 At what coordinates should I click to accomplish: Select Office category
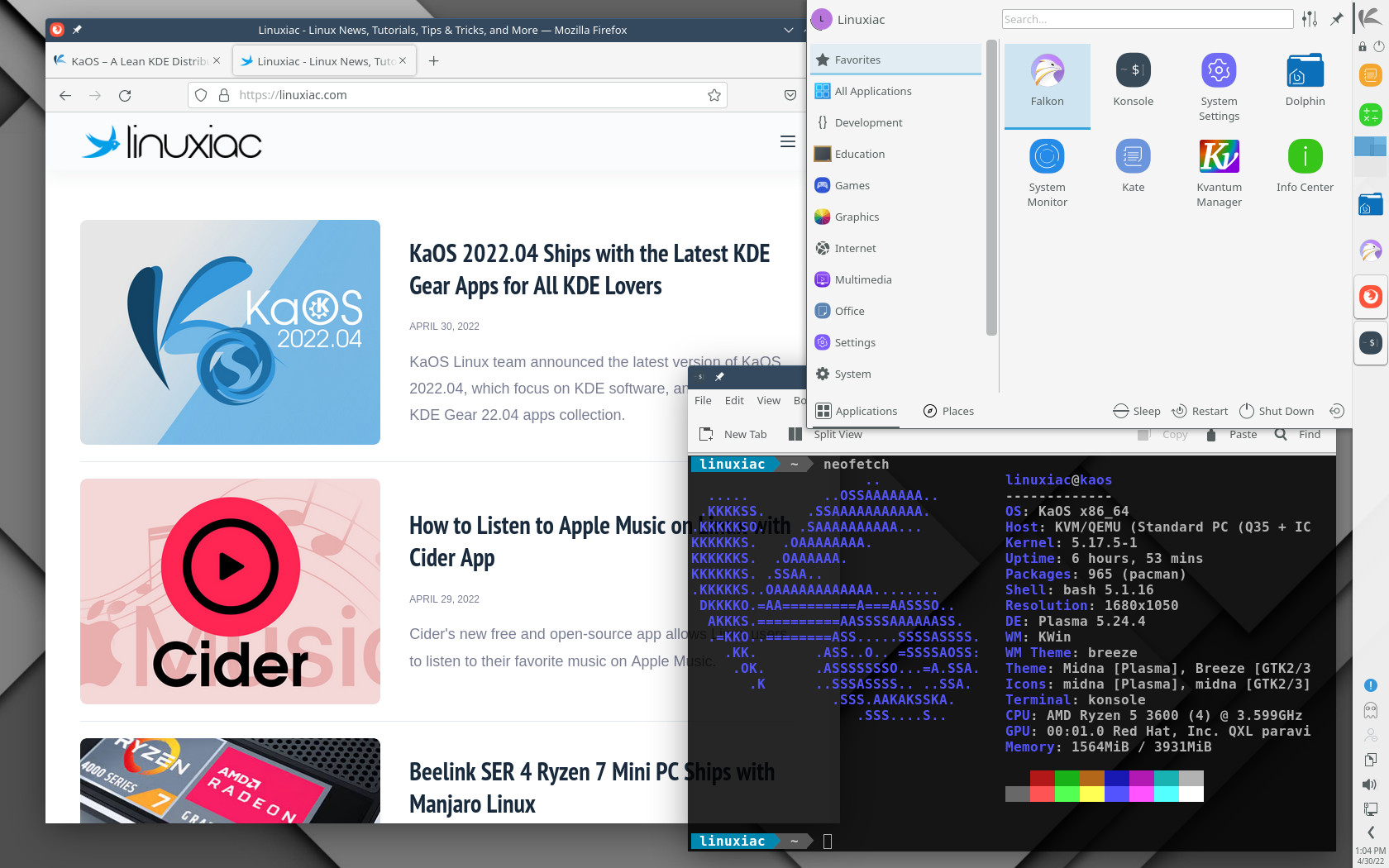(x=895, y=311)
